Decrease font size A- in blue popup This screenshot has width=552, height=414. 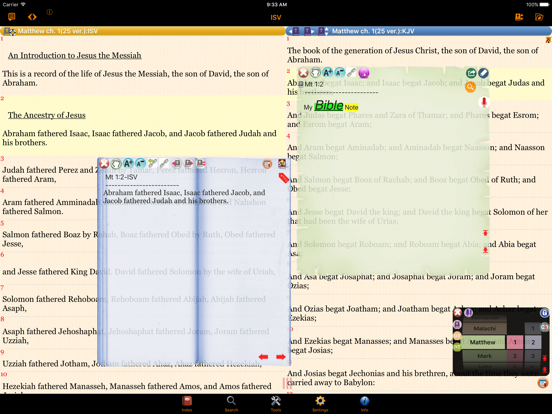point(140,163)
